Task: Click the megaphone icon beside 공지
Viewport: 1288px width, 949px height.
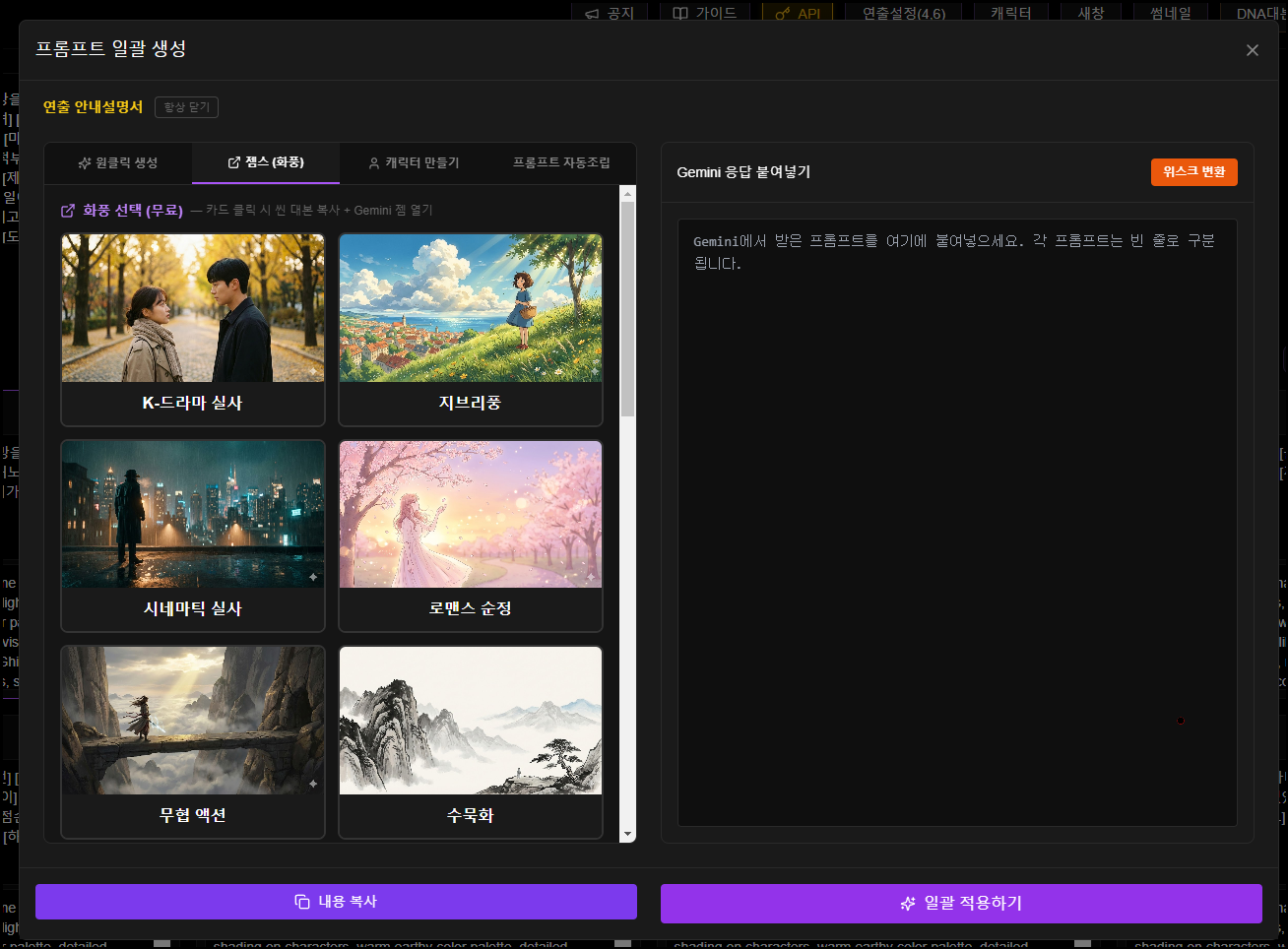Action: click(x=592, y=14)
